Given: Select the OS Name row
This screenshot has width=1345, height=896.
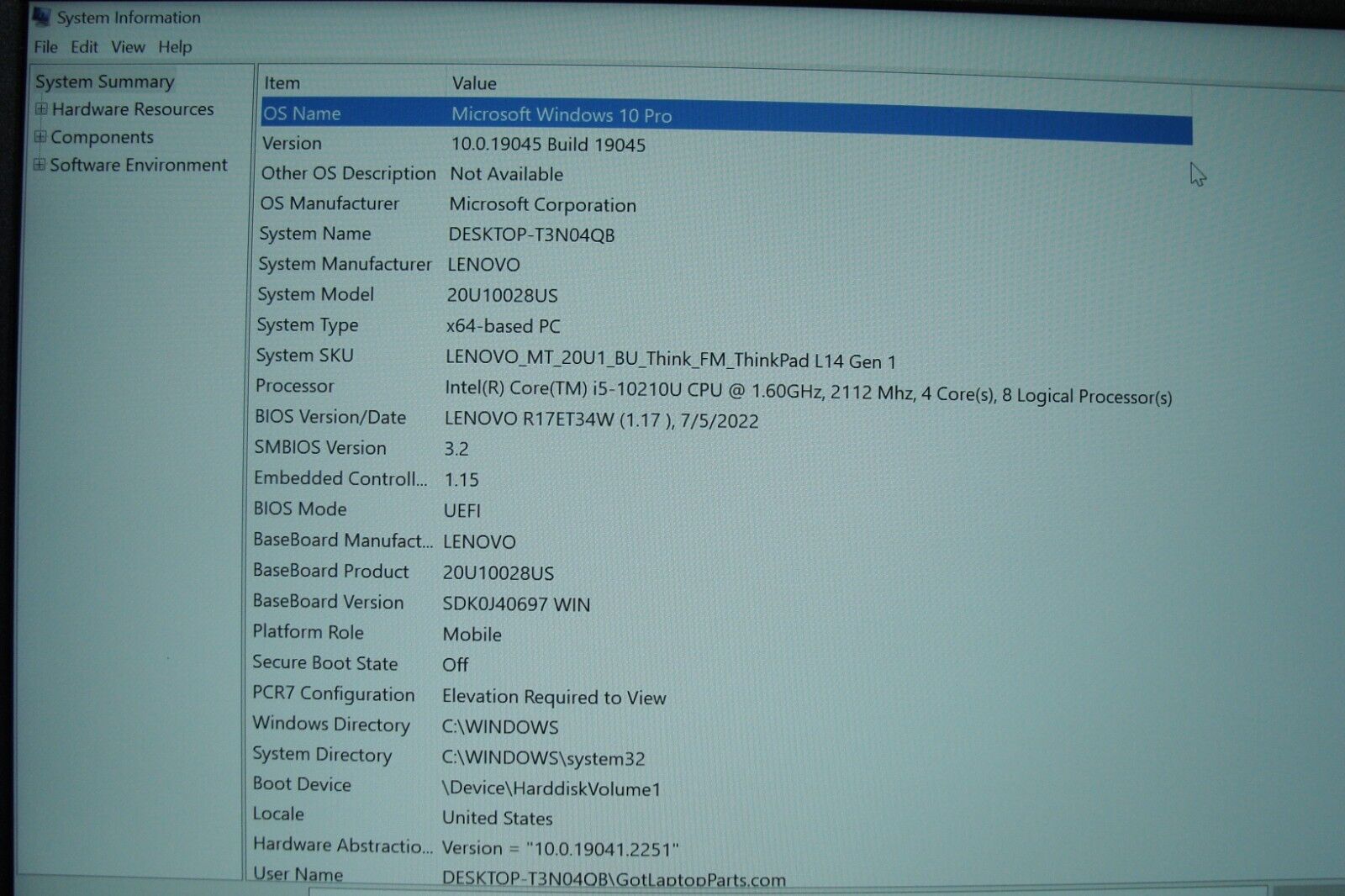Looking at the screenshot, I should 303,113.
